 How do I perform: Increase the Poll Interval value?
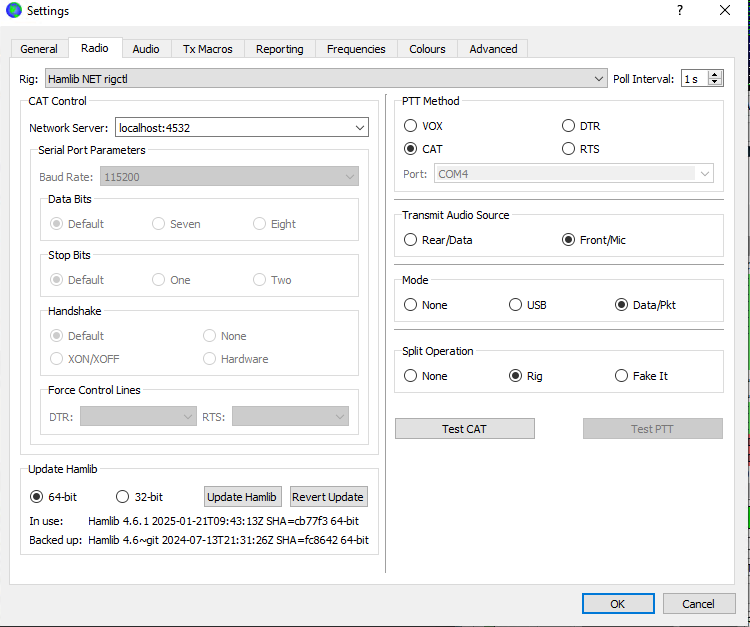tap(715, 74)
